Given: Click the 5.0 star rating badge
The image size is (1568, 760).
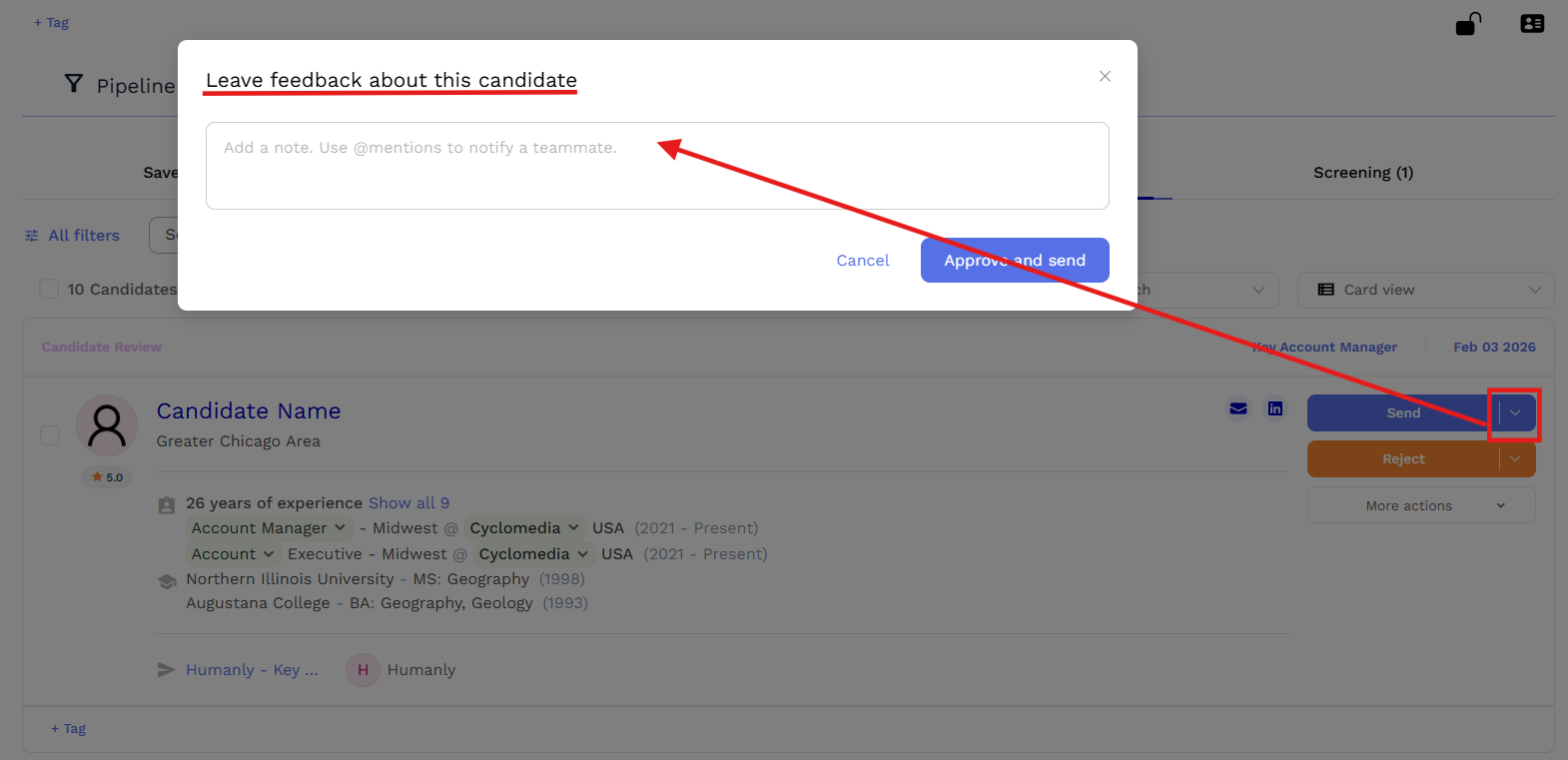Looking at the screenshot, I should click(x=107, y=477).
